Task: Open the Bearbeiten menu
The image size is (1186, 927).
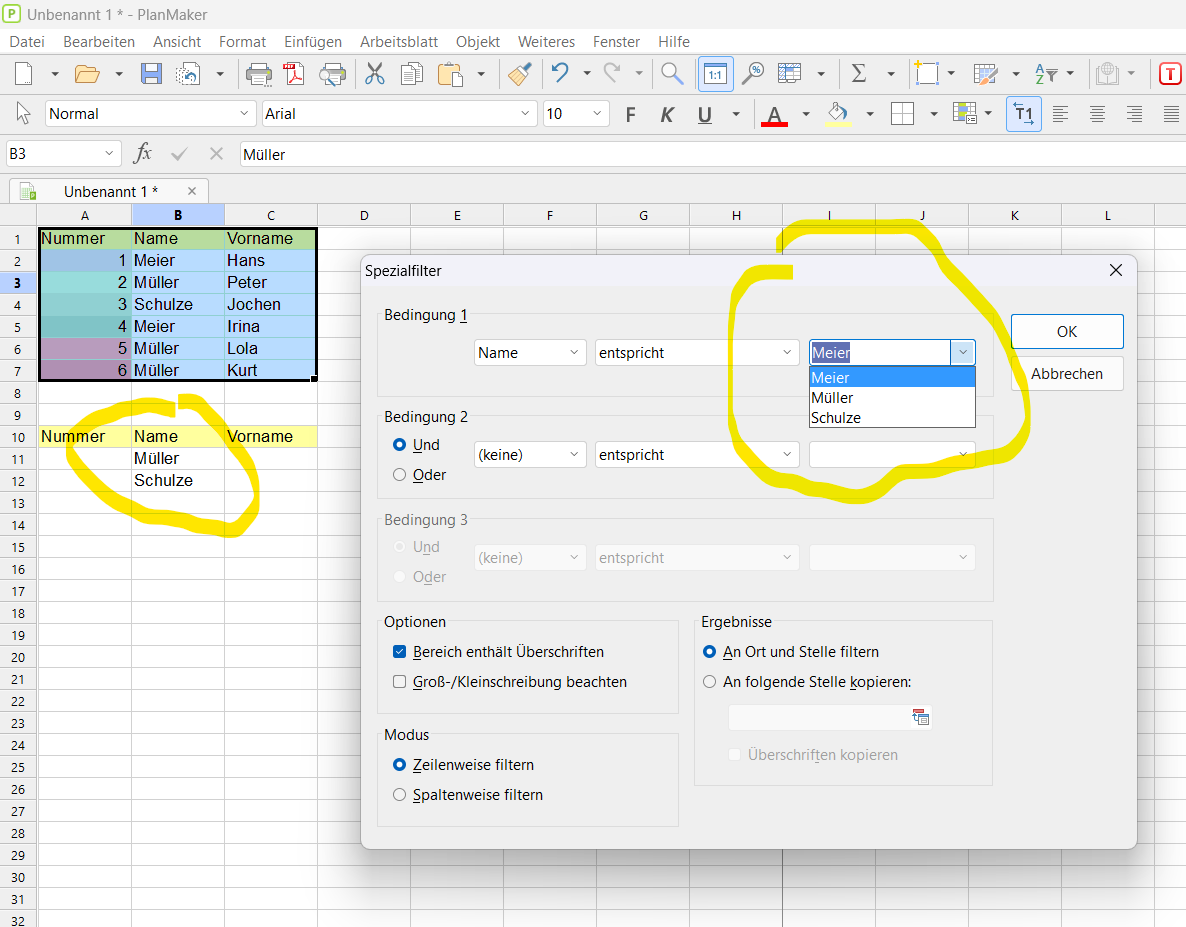Action: coord(99,42)
